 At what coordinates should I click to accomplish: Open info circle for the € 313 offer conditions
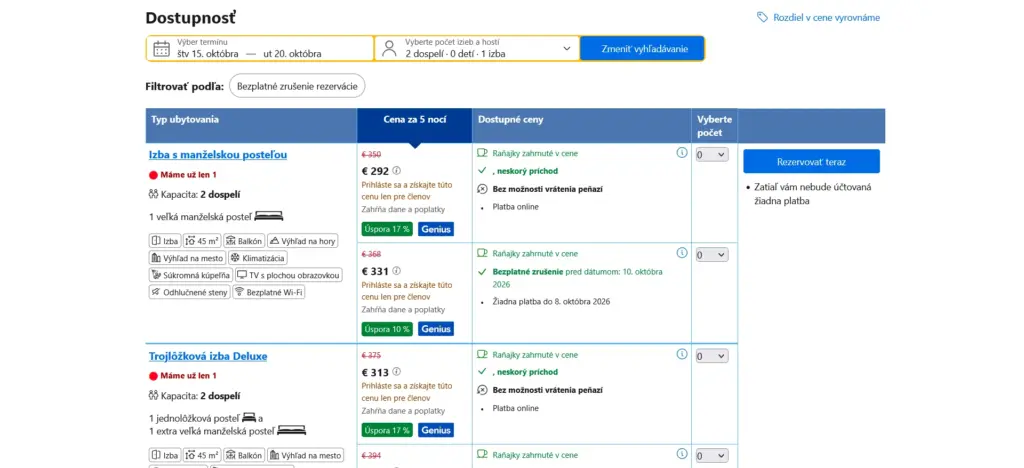point(682,354)
